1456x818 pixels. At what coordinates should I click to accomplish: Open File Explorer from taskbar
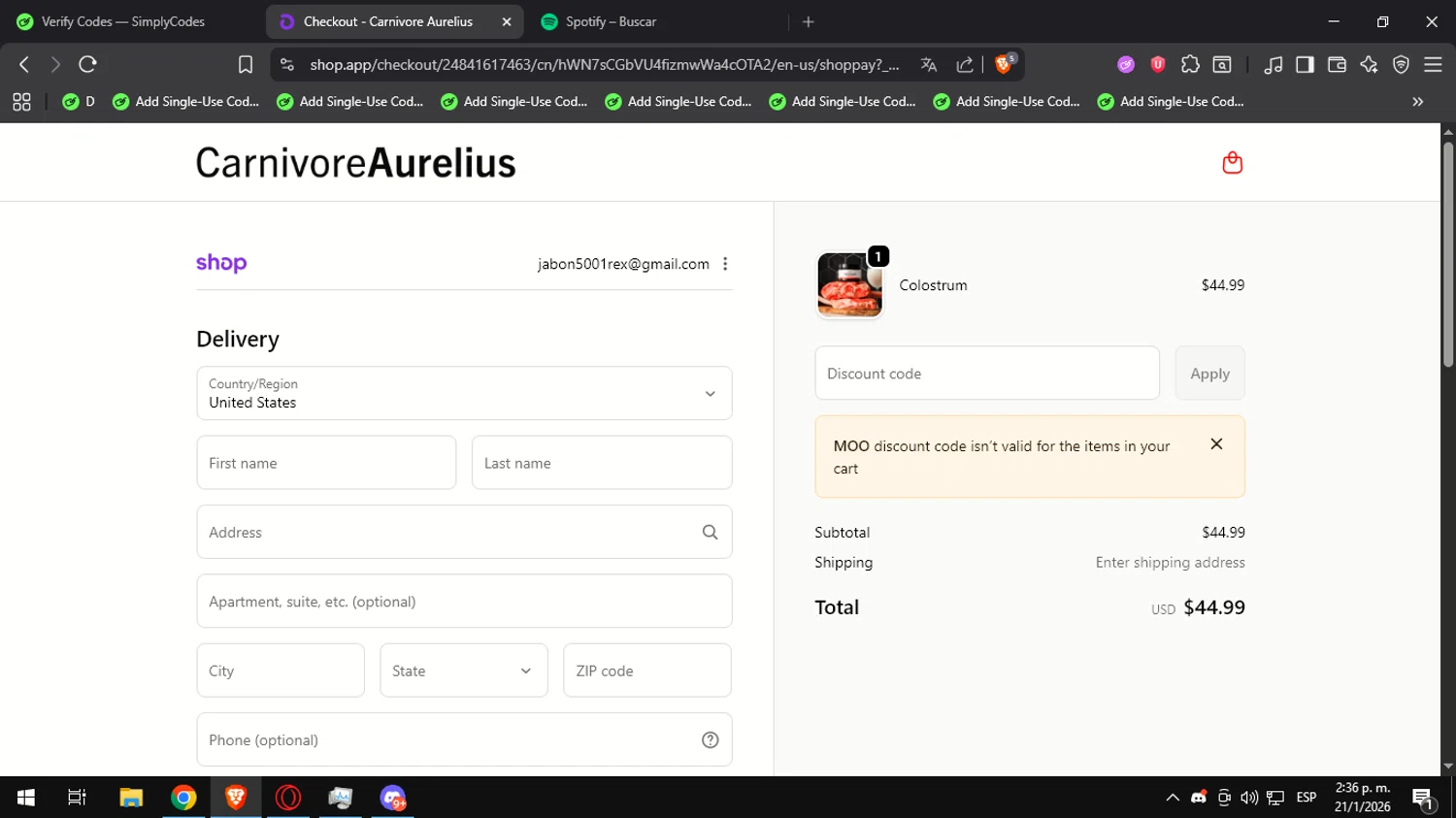(131, 798)
